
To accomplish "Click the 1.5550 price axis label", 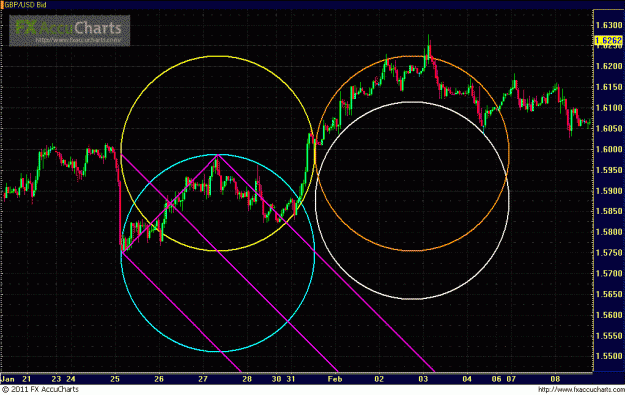I will 609,336.
